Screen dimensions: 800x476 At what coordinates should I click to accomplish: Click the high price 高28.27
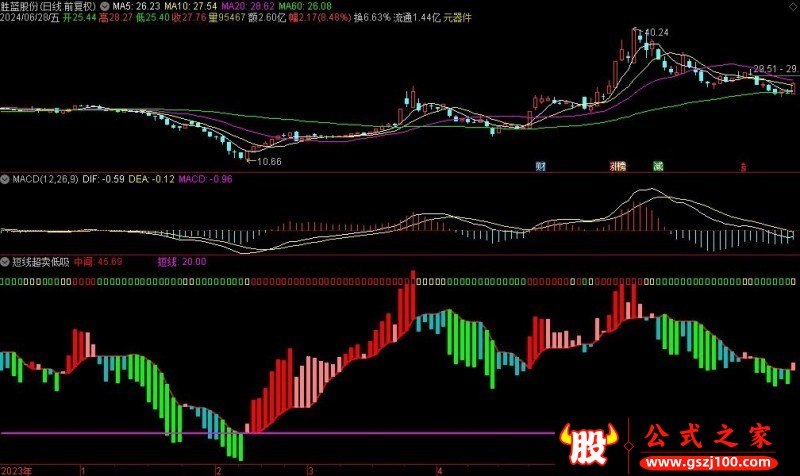click(x=116, y=17)
